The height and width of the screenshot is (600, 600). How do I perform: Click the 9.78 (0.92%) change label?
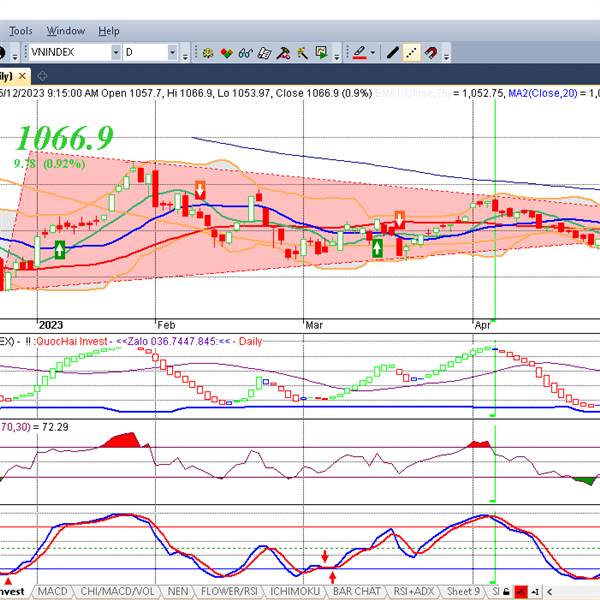[49, 164]
